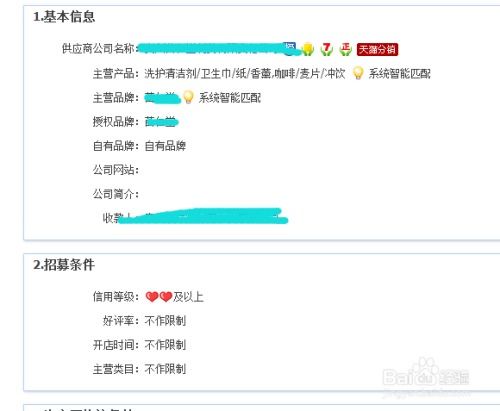The height and width of the screenshot is (411, 500).
Task: Click the second red heart credit icon
Action: [x=166, y=296]
